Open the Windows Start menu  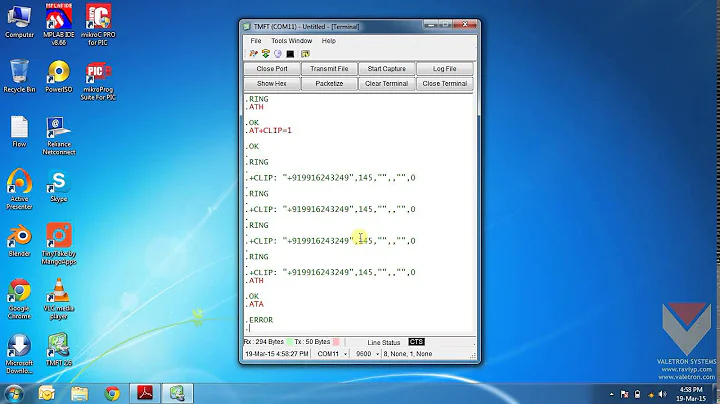click(13, 394)
